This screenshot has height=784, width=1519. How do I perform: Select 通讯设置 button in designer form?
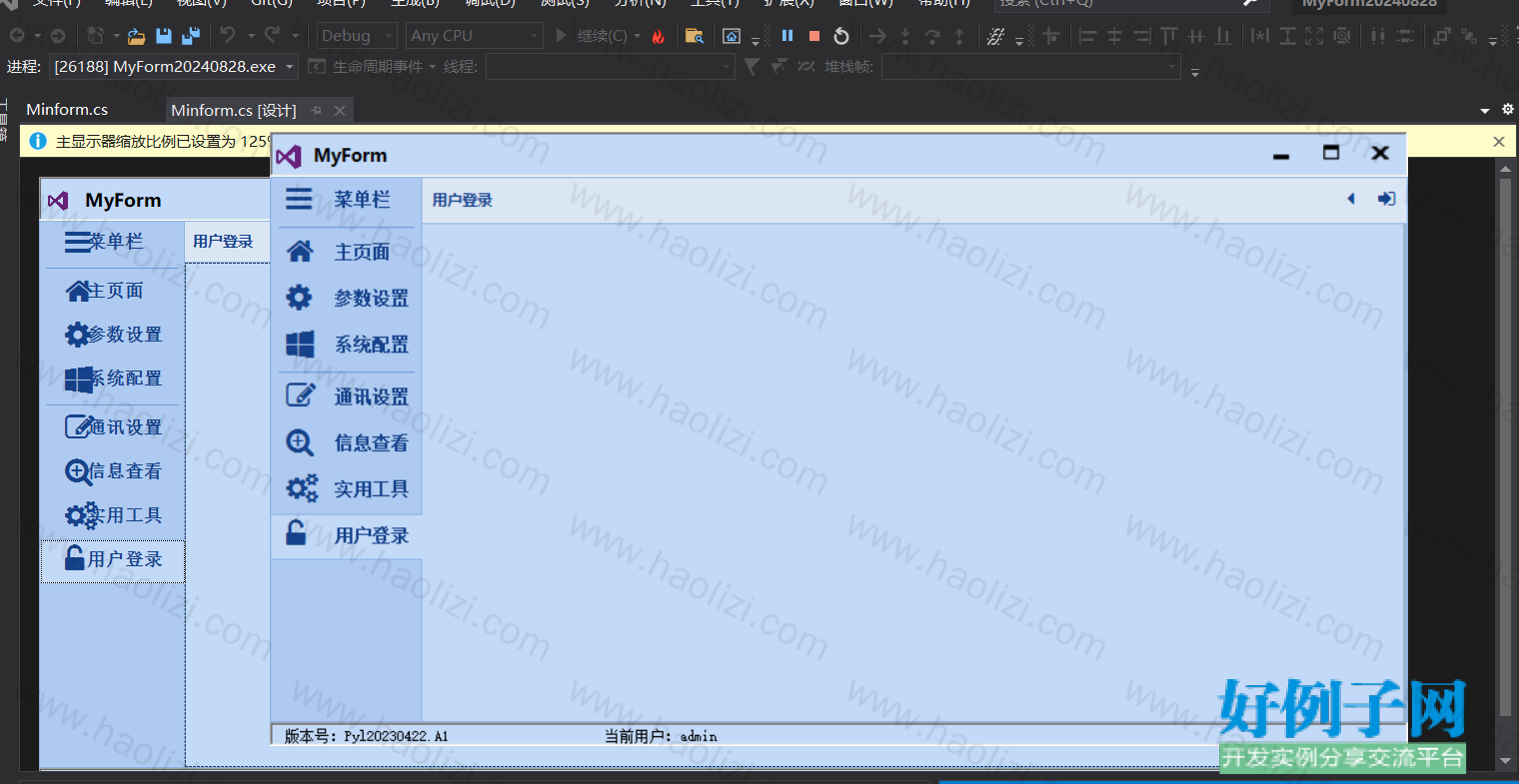112,427
